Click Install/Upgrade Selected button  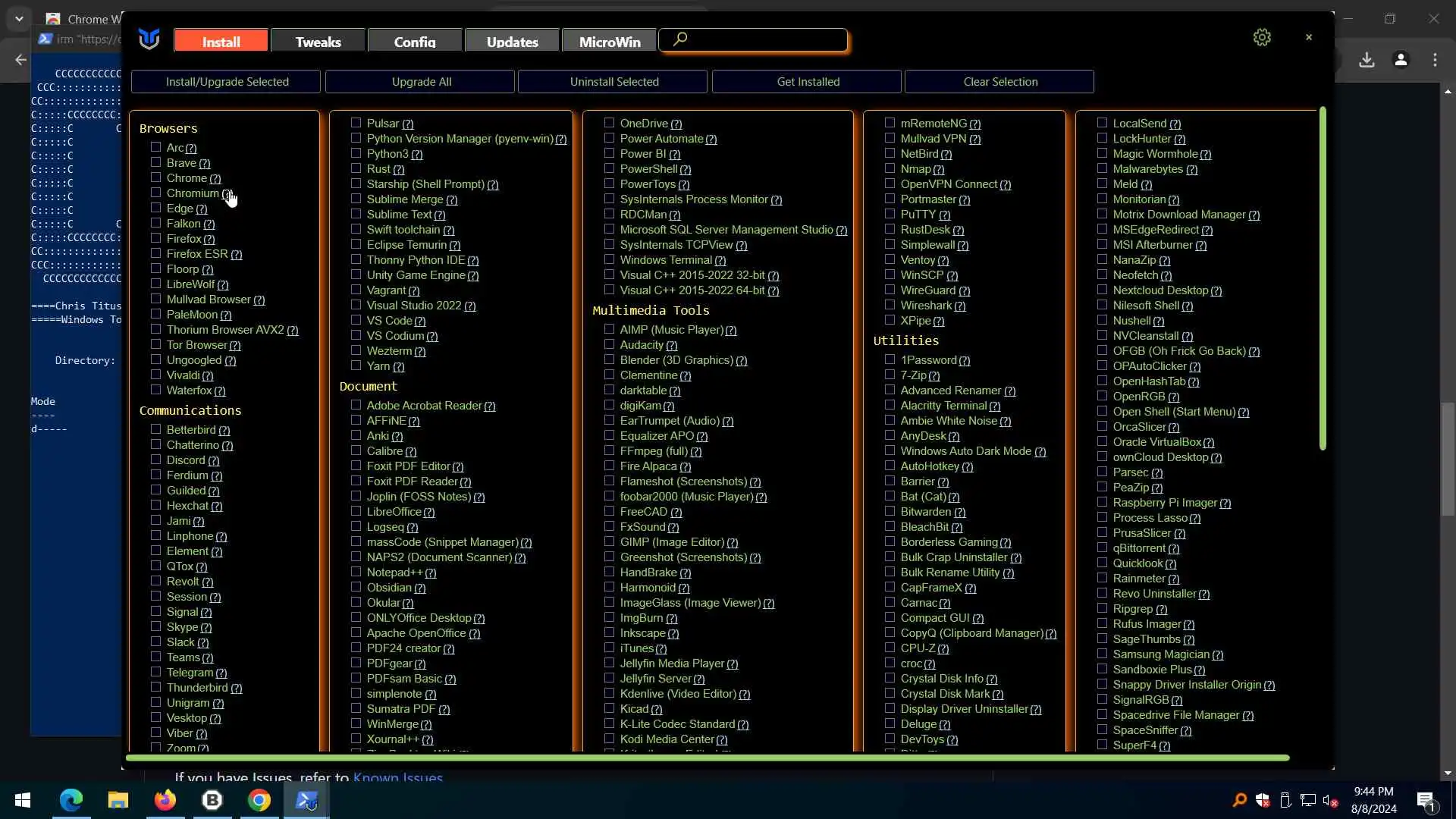[227, 82]
